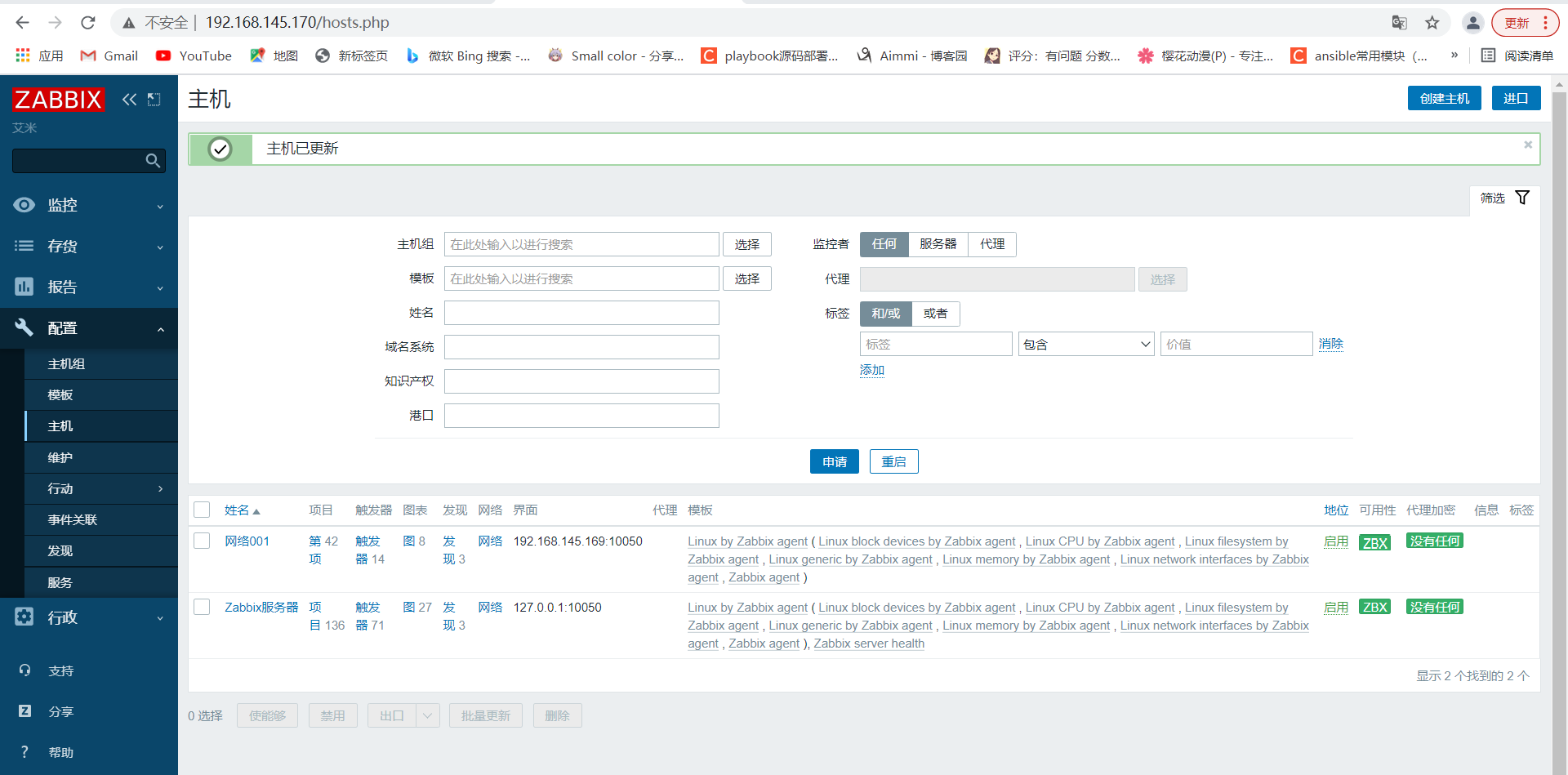Open the 存货 list icon menu
Screen dimensions: 1568x775
tap(24, 246)
